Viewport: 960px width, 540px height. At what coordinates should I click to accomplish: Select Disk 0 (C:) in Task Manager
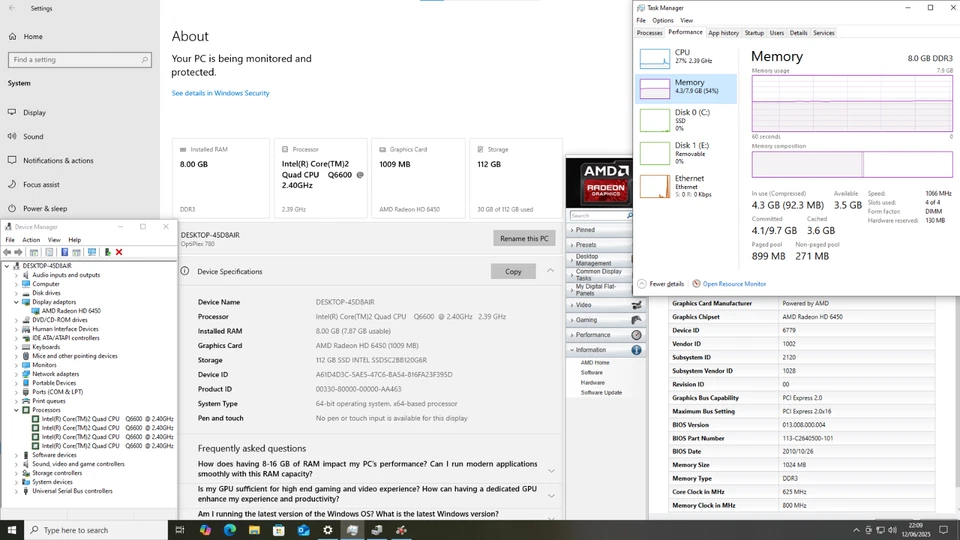pos(686,120)
